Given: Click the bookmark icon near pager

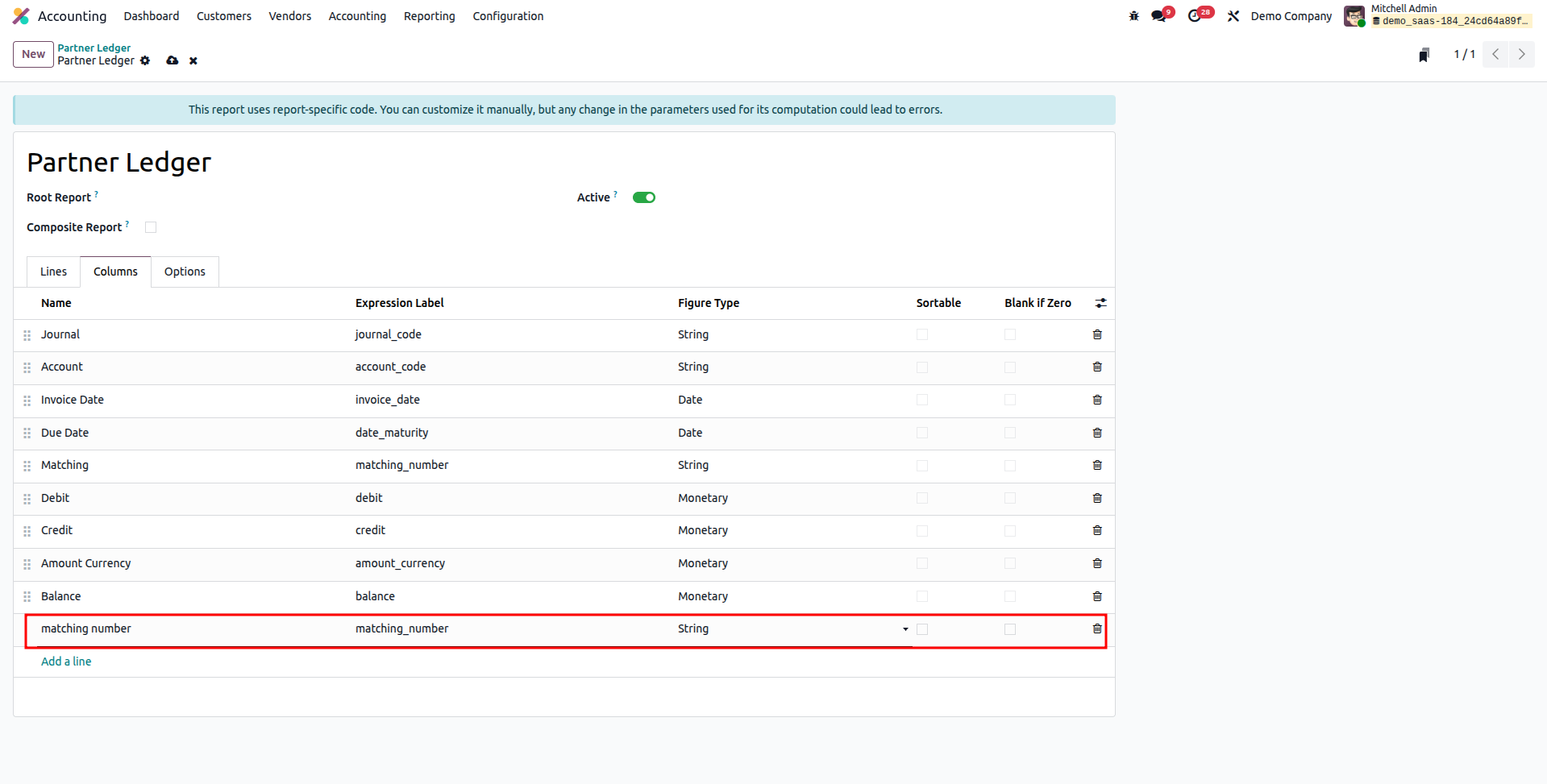Looking at the screenshot, I should pos(1424,55).
